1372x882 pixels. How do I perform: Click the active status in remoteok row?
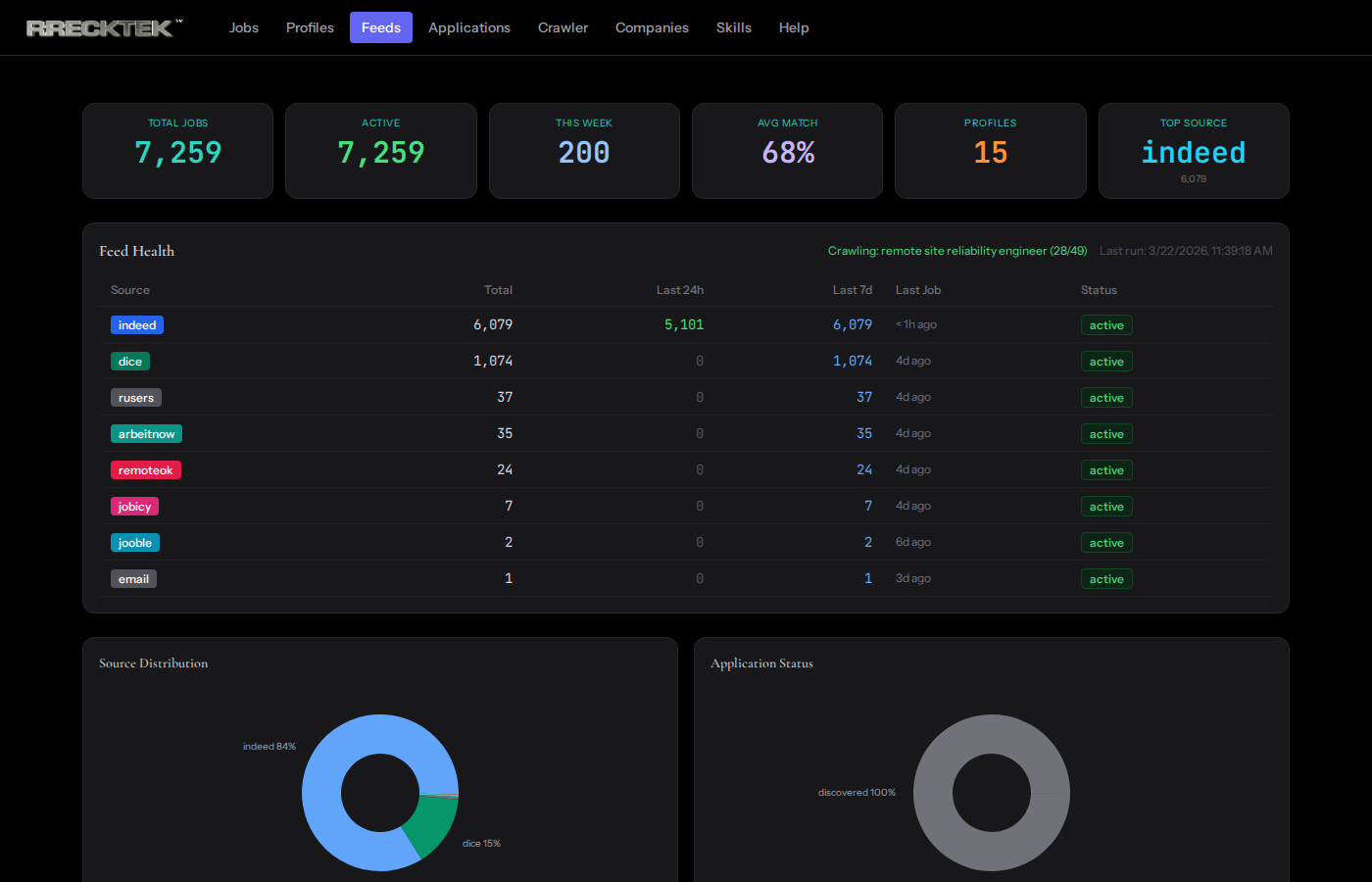pos(1106,470)
